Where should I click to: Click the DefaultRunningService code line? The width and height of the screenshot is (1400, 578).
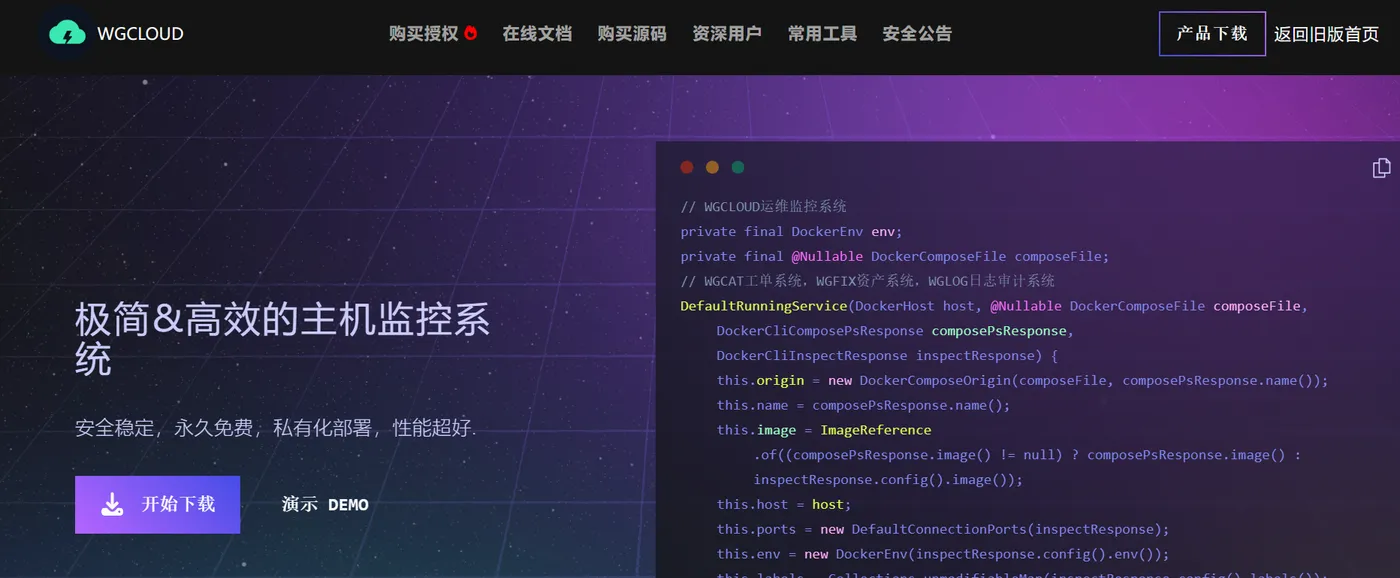(994, 306)
